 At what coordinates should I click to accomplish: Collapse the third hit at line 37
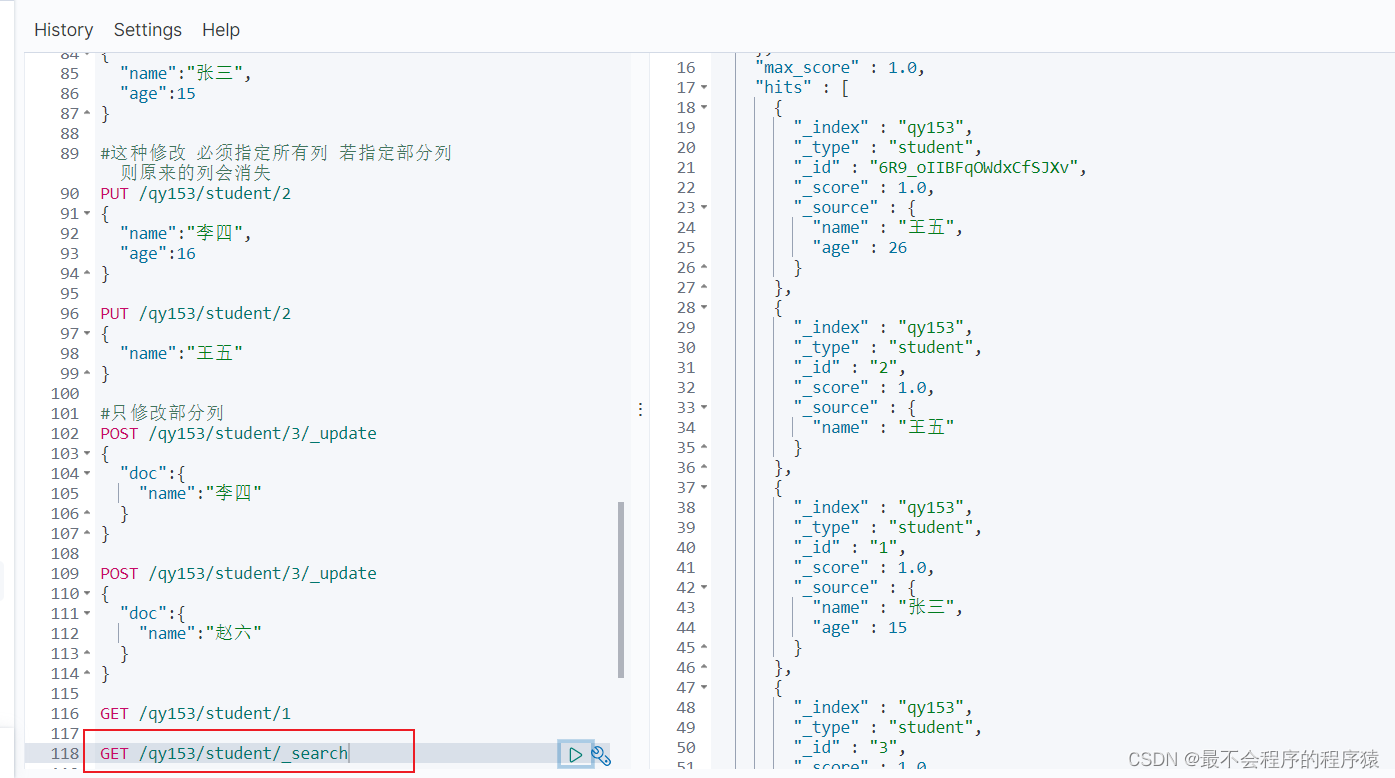point(704,487)
